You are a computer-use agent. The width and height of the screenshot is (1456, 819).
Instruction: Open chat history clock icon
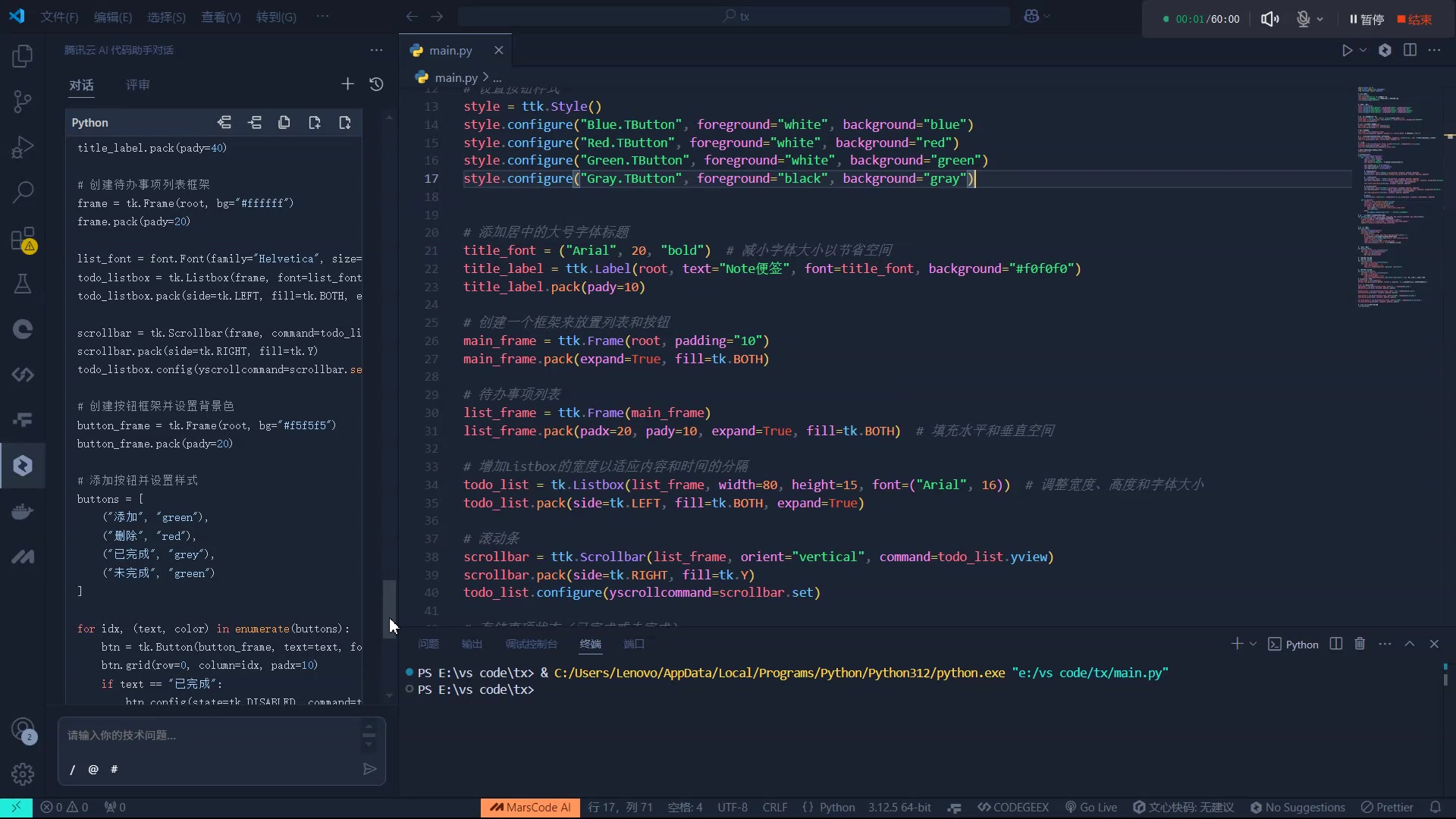[376, 84]
